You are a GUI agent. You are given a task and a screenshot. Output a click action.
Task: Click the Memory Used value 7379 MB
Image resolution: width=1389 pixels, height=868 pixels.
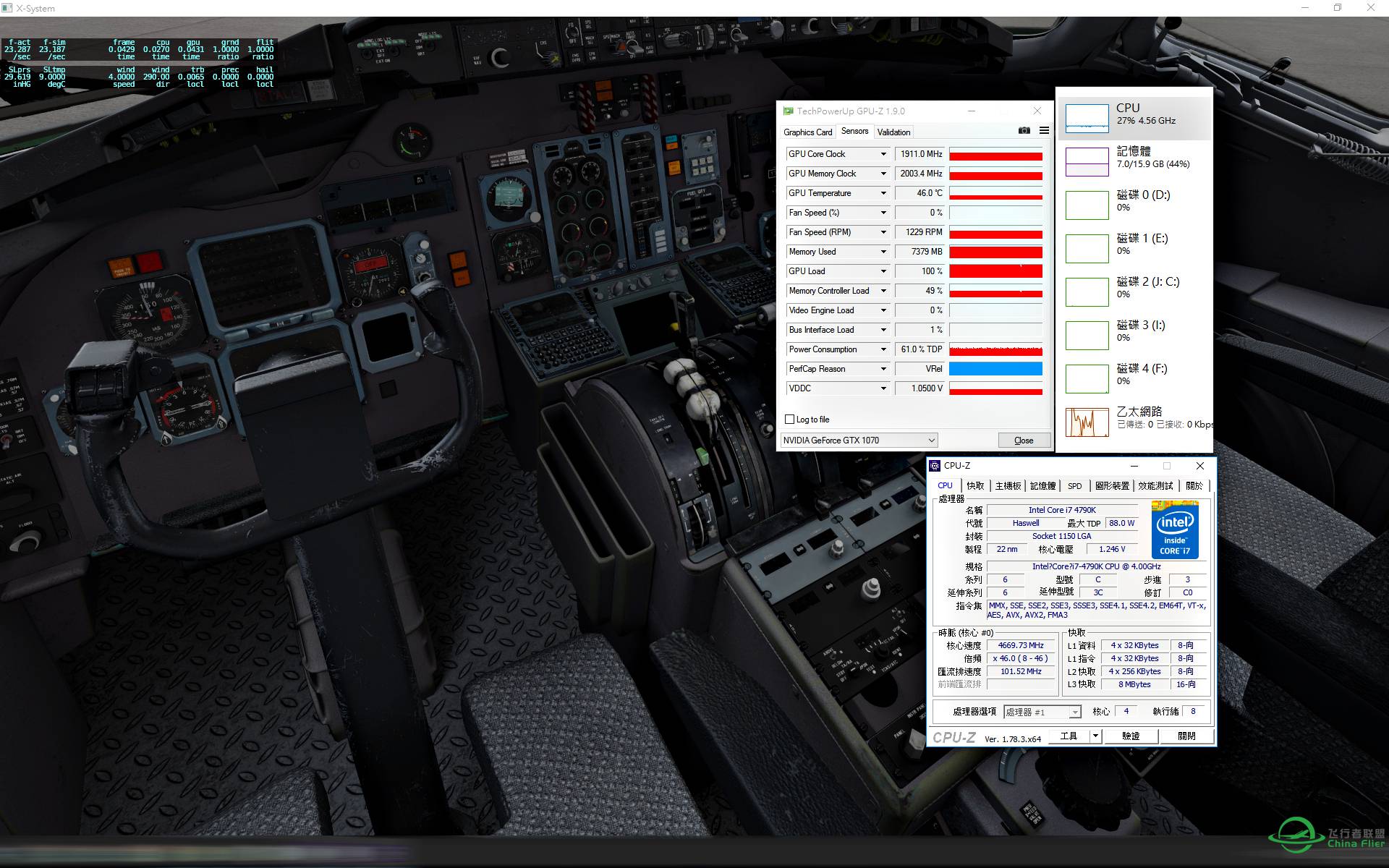tap(920, 252)
